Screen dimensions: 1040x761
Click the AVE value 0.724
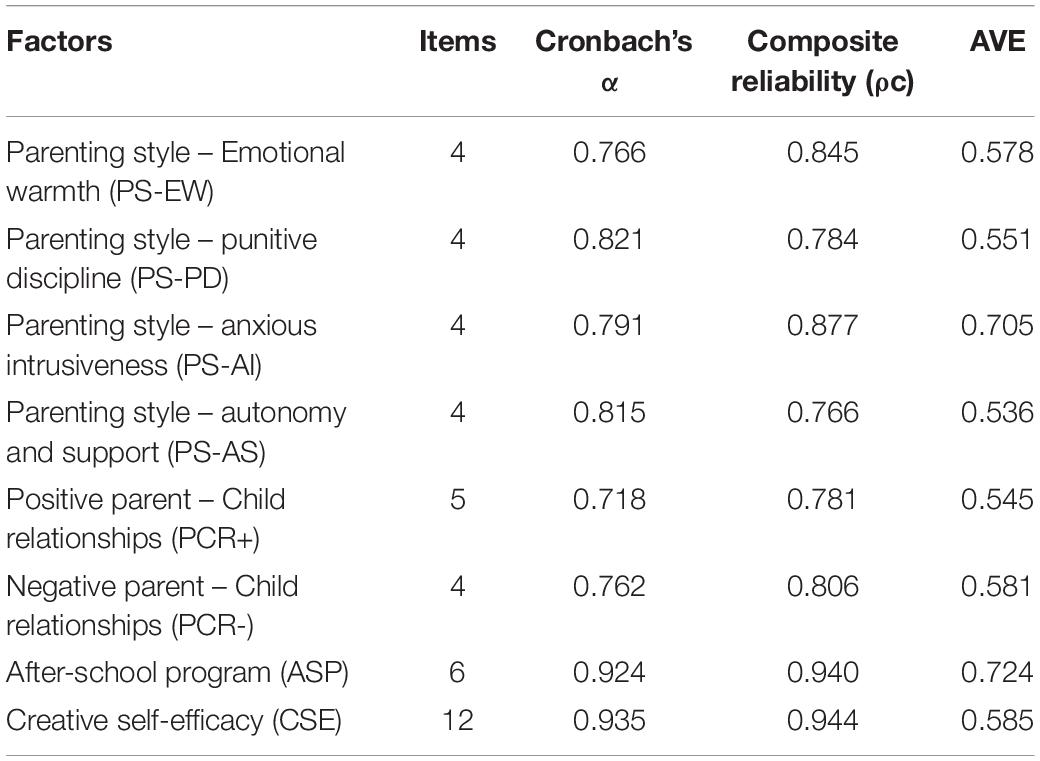click(x=998, y=673)
